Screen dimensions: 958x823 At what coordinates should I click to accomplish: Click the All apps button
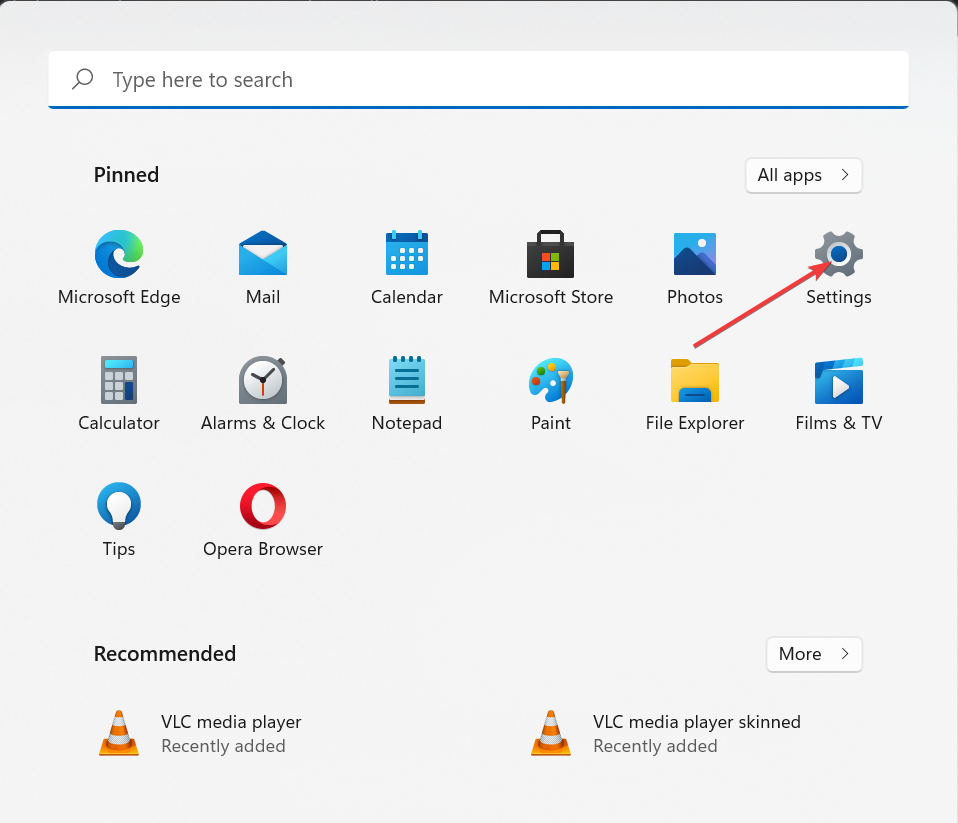click(803, 175)
